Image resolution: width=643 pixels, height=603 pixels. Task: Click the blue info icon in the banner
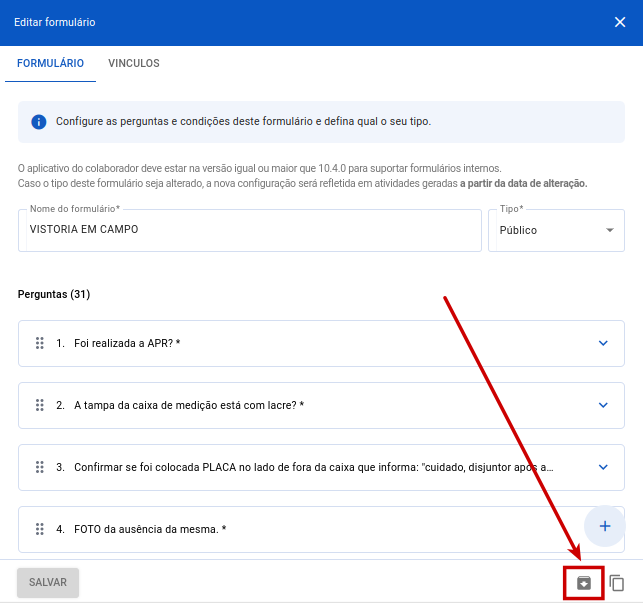click(39, 122)
